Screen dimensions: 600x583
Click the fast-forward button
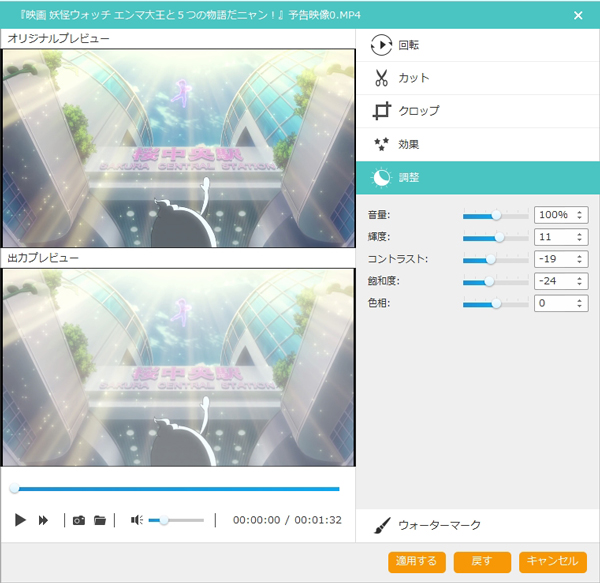click(x=43, y=520)
